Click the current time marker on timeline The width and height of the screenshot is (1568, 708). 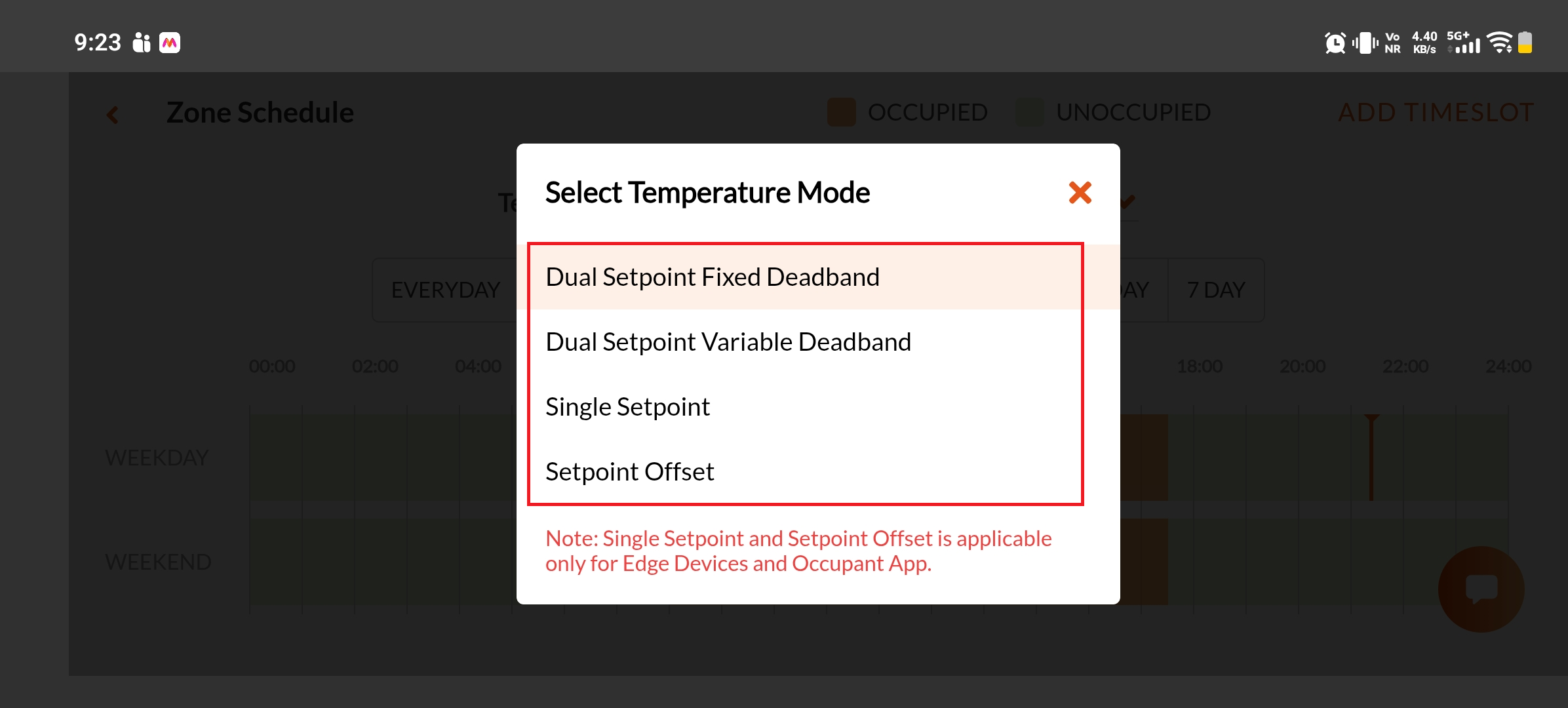coord(1371,457)
